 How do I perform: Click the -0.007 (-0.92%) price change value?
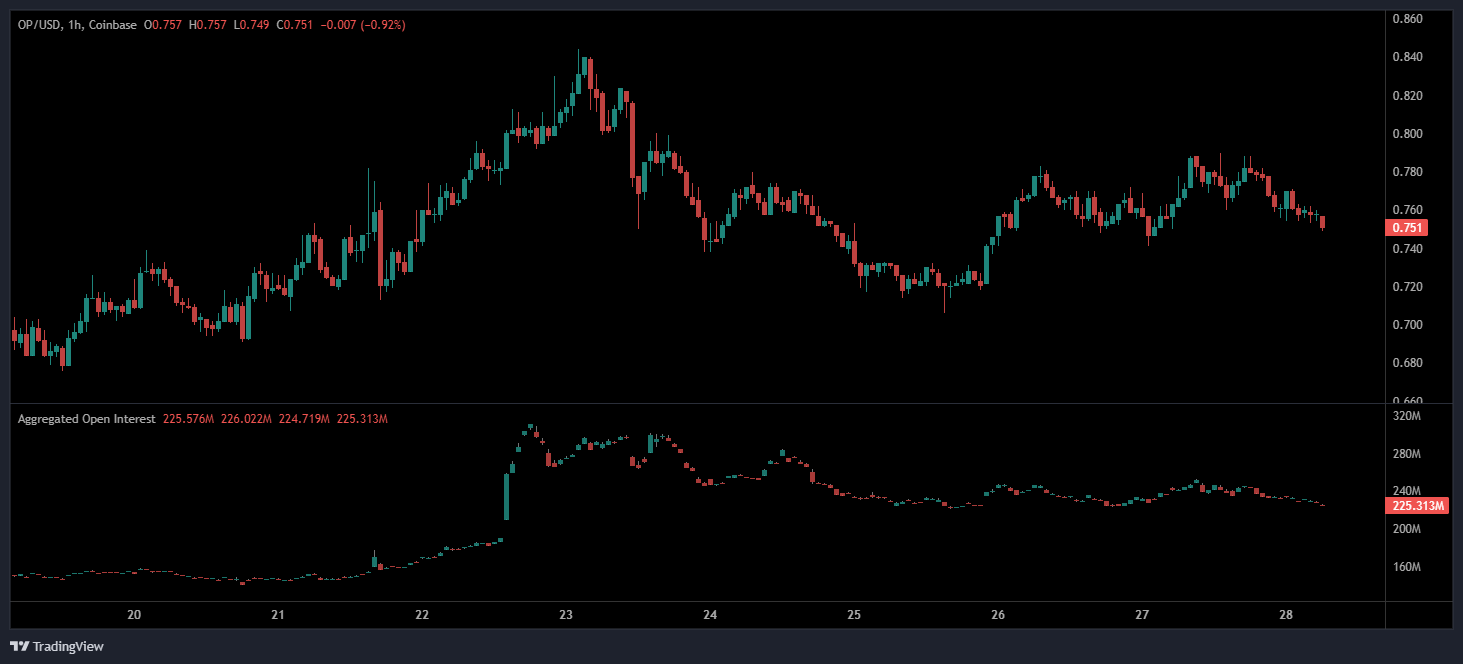[x=364, y=24]
